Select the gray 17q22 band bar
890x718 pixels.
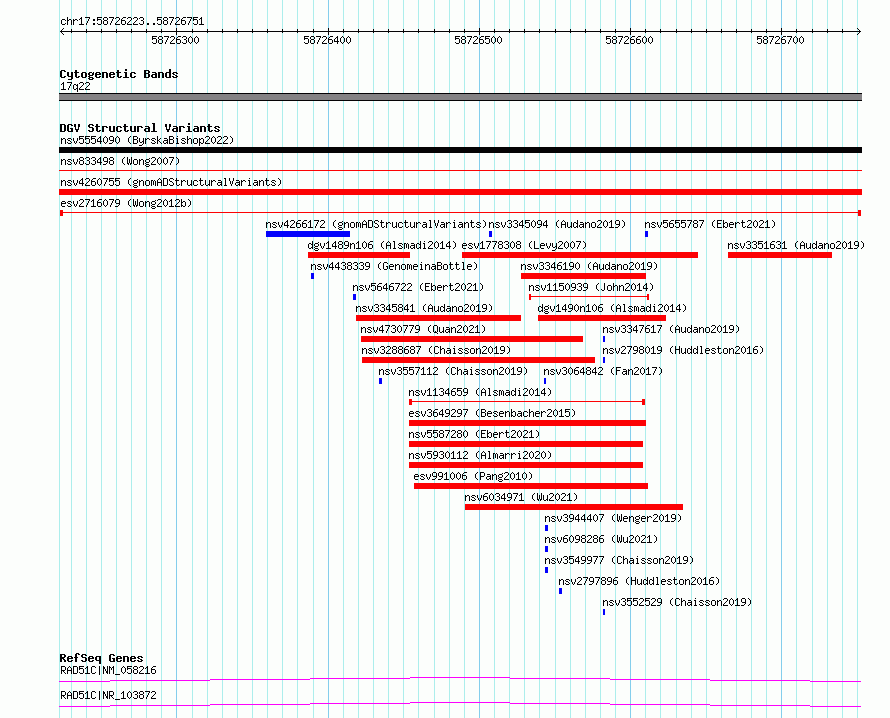pyautogui.click(x=460, y=97)
